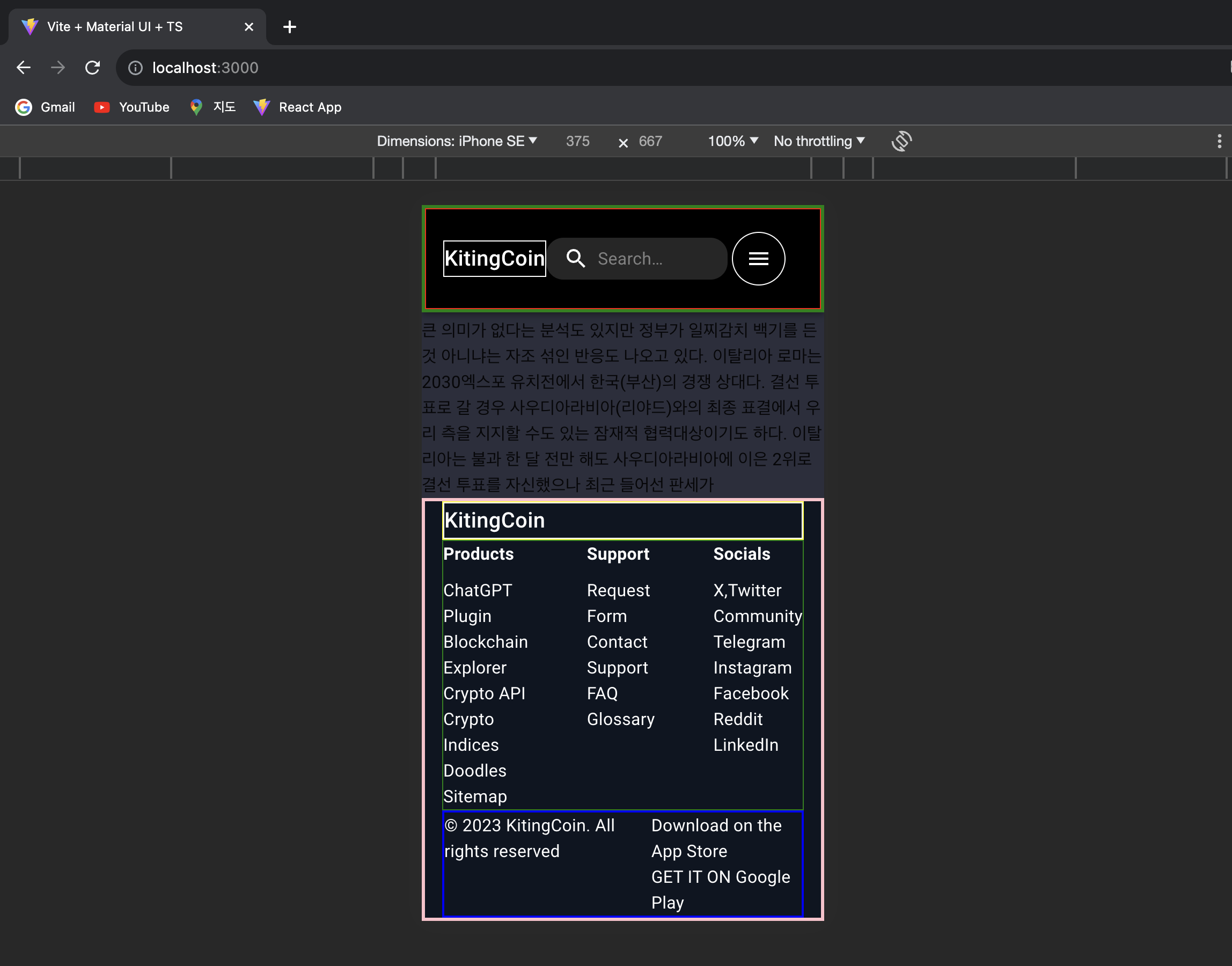Expand the No throttling dropdown
1232x966 pixels.
[818, 141]
